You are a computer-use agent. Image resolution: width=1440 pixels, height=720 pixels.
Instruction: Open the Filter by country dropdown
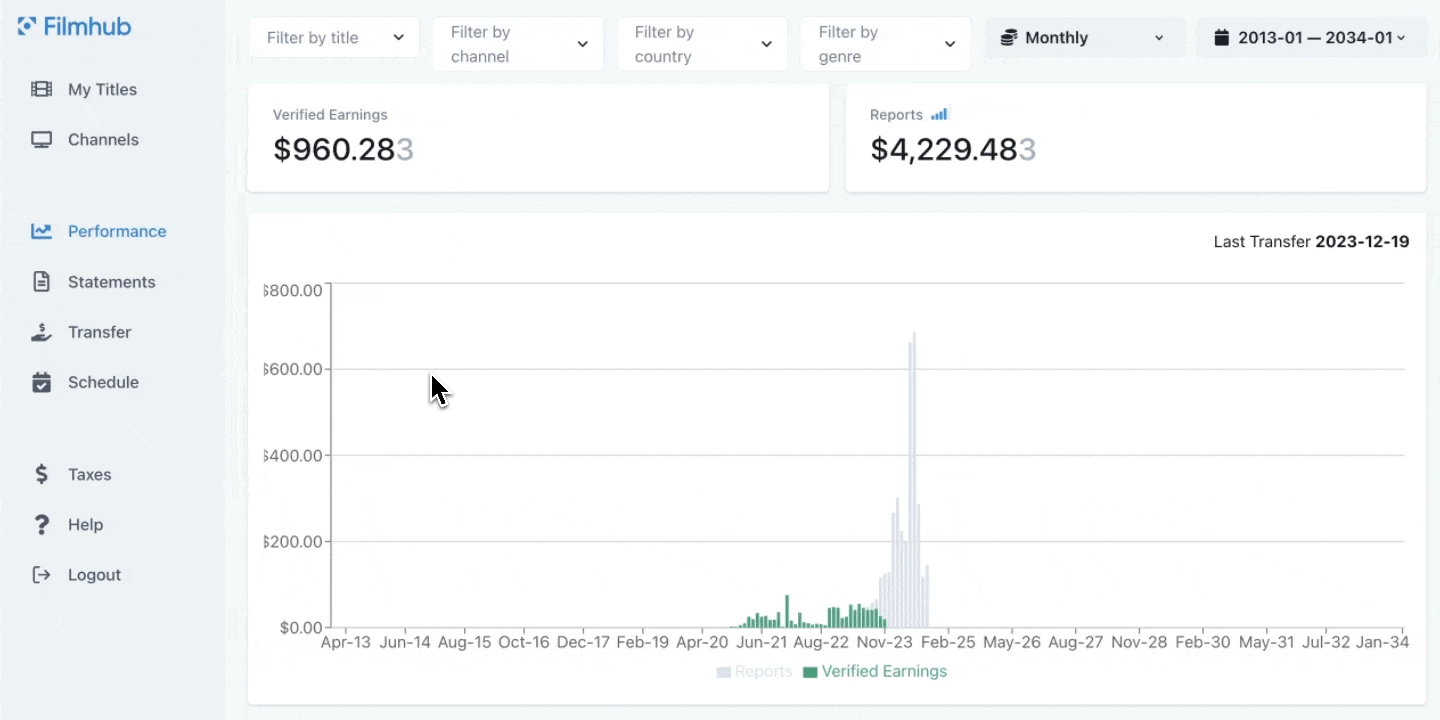tap(702, 44)
